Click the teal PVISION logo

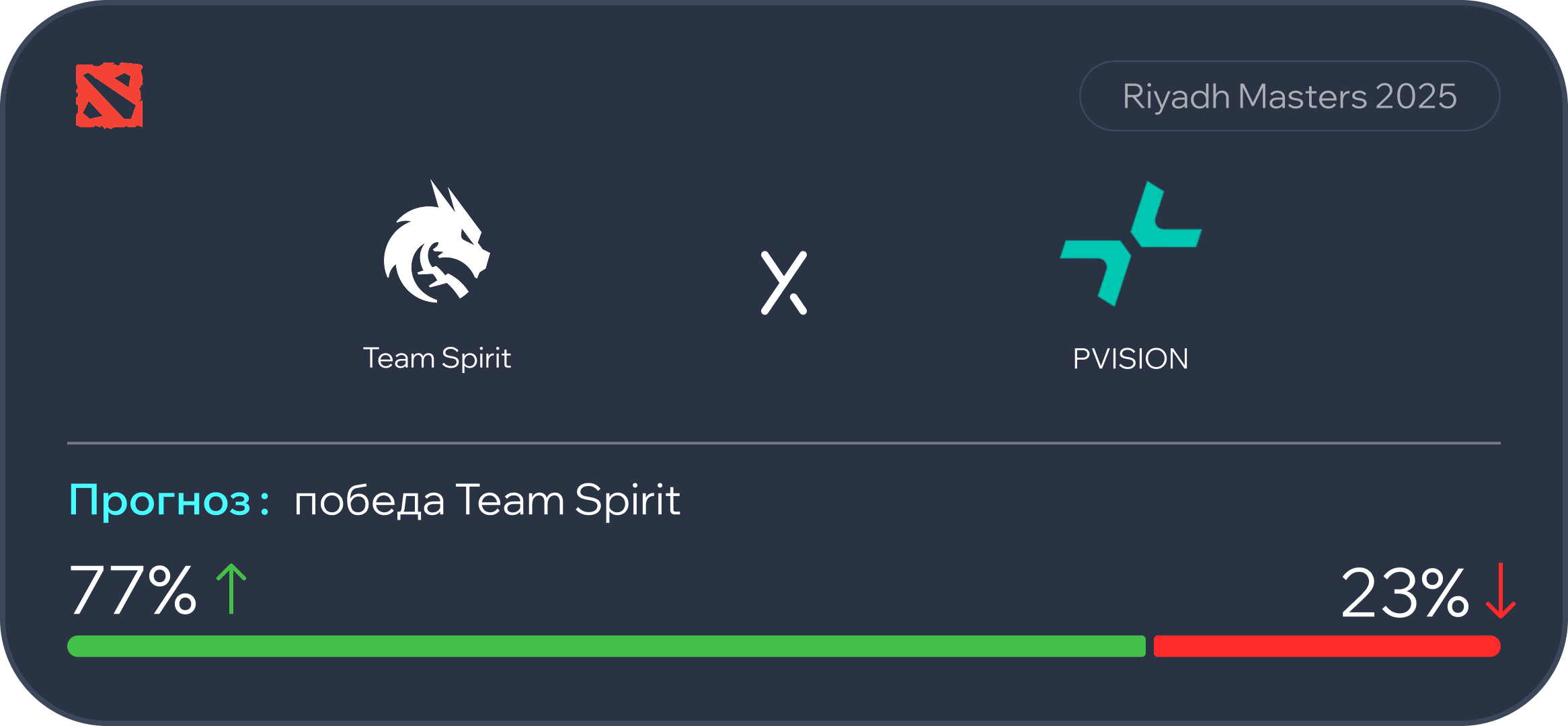1131,243
